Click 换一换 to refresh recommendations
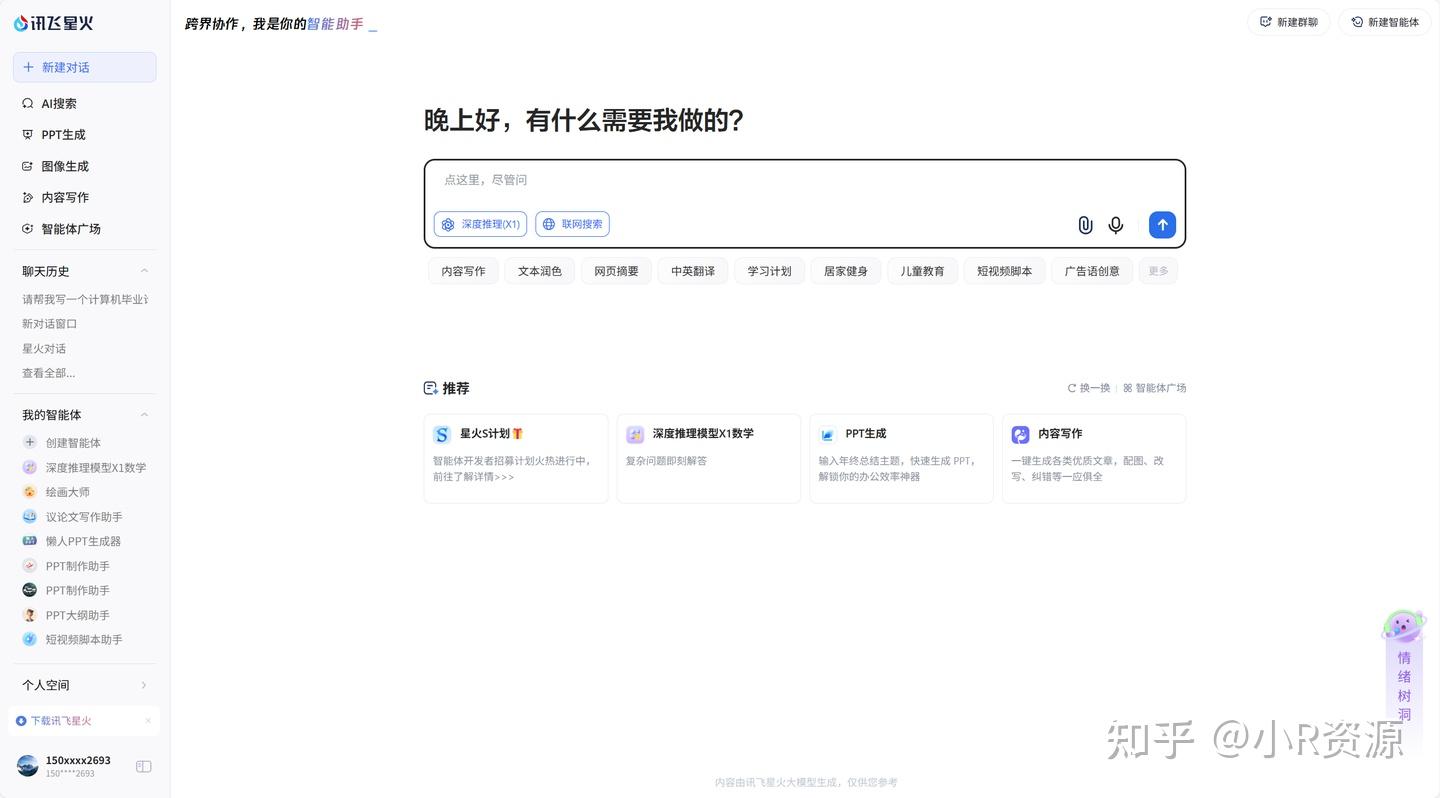Viewport: 1440px width, 798px height. point(1089,388)
